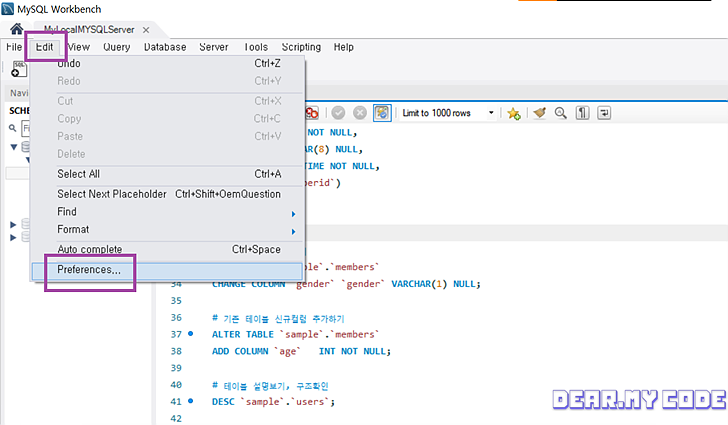Click the commit checkmark toolbar icon
Image resolution: width=728 pixels, height=425 pixels.
tap(338, 113)
